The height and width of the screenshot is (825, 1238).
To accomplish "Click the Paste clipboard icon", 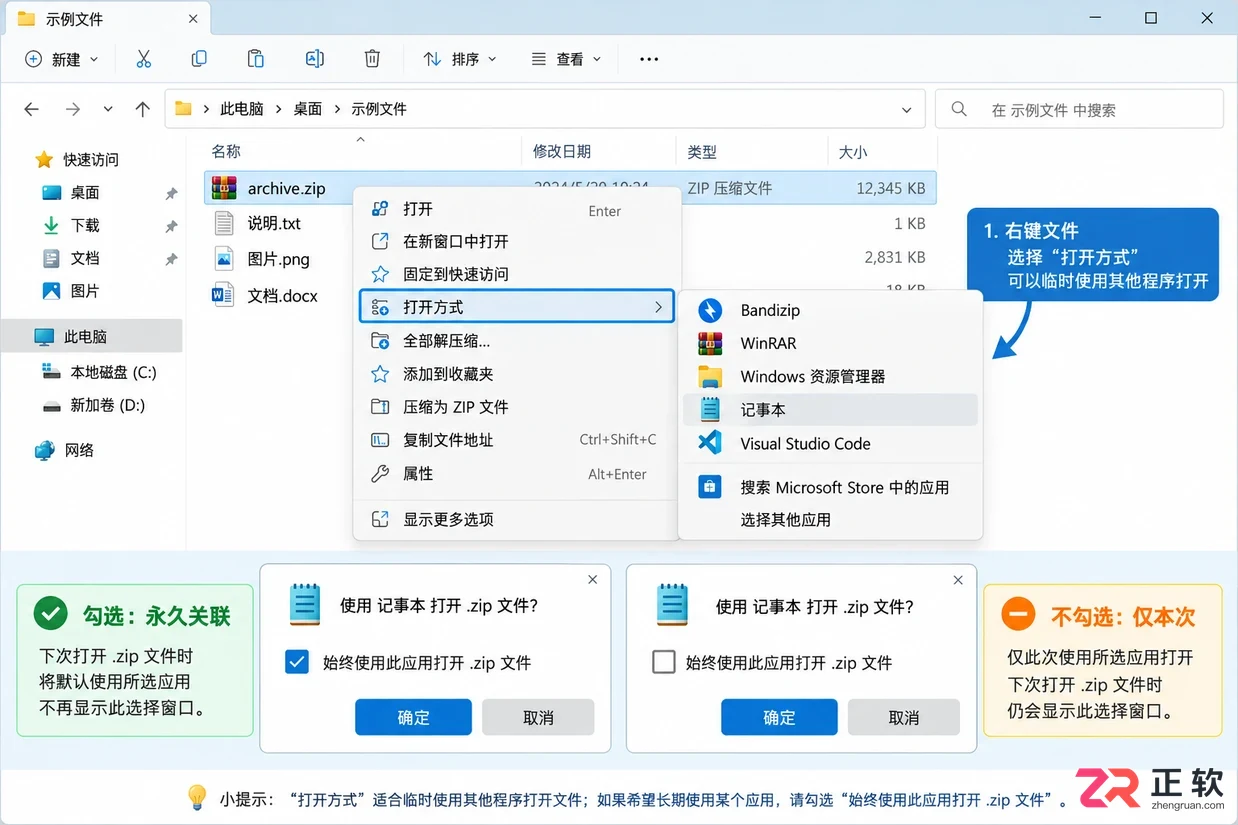I will pyautogui.click(x=256, y=59).
